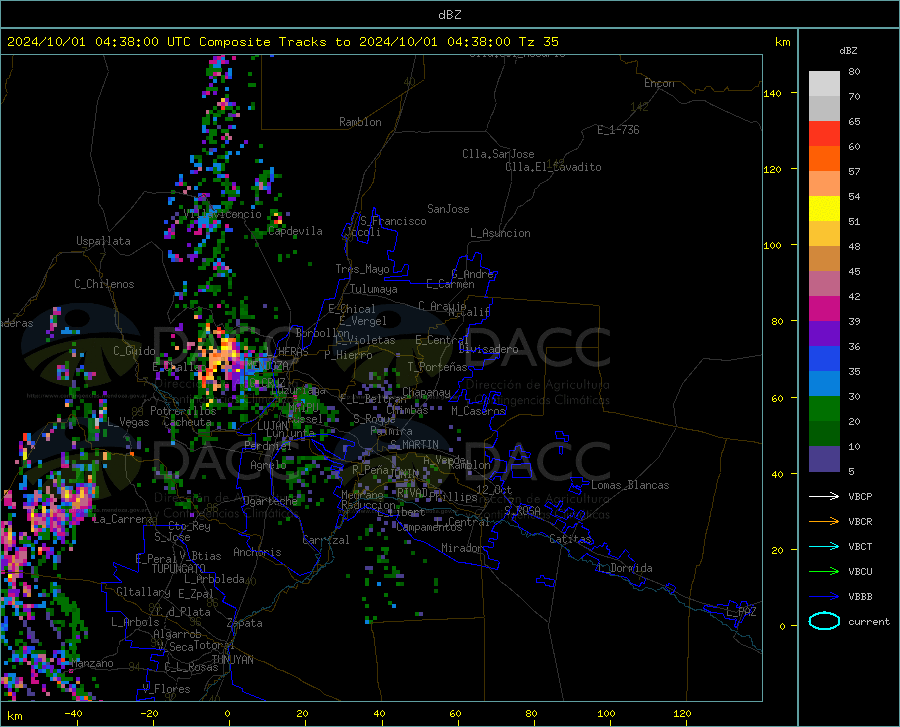Click the S_Francisco map label
This screenshot has width=900, height=727.
393,221
